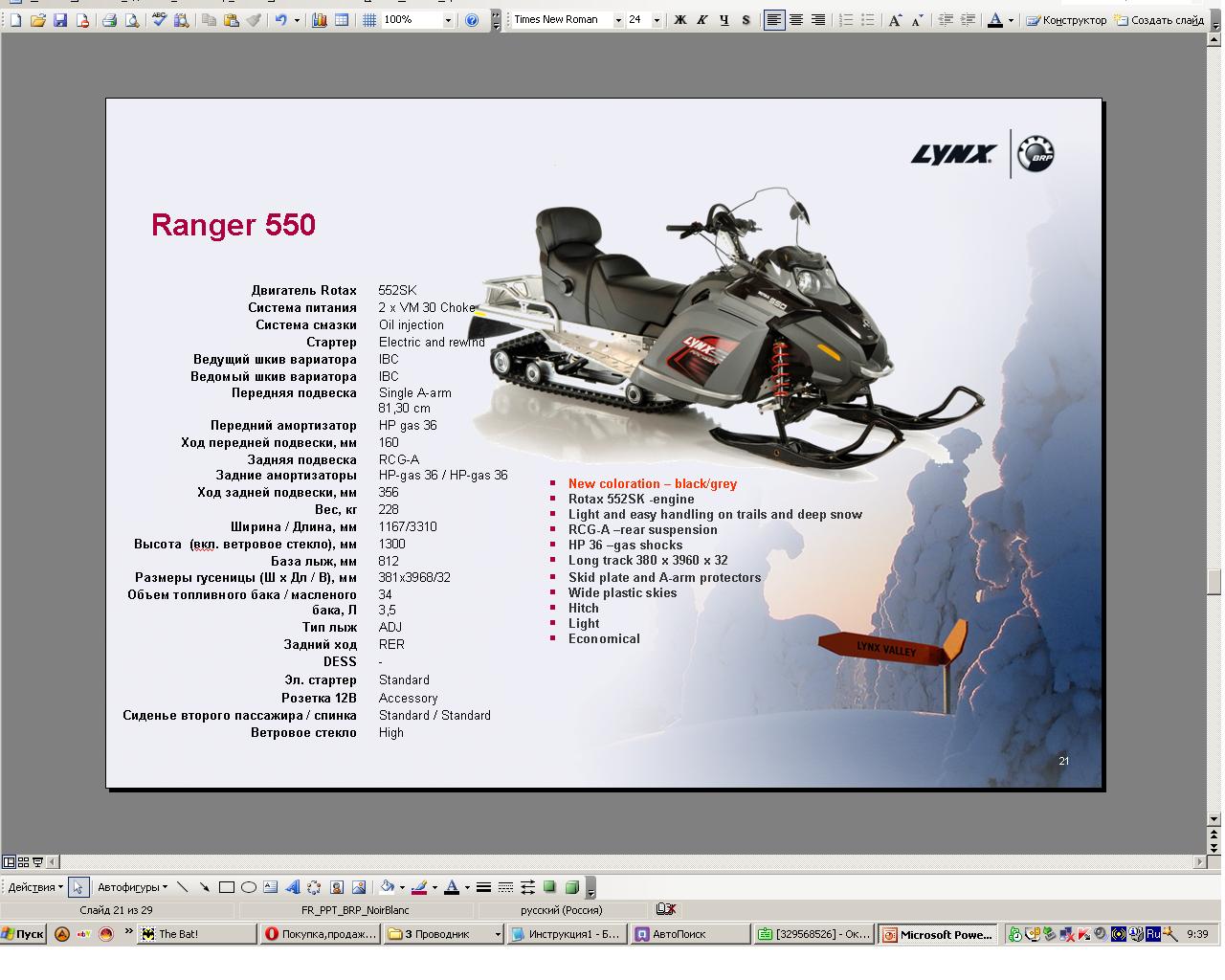This screenshot has width=1225, height=980.
Task: Toggle bold formatting (Ж)
Action: (680, 20)
